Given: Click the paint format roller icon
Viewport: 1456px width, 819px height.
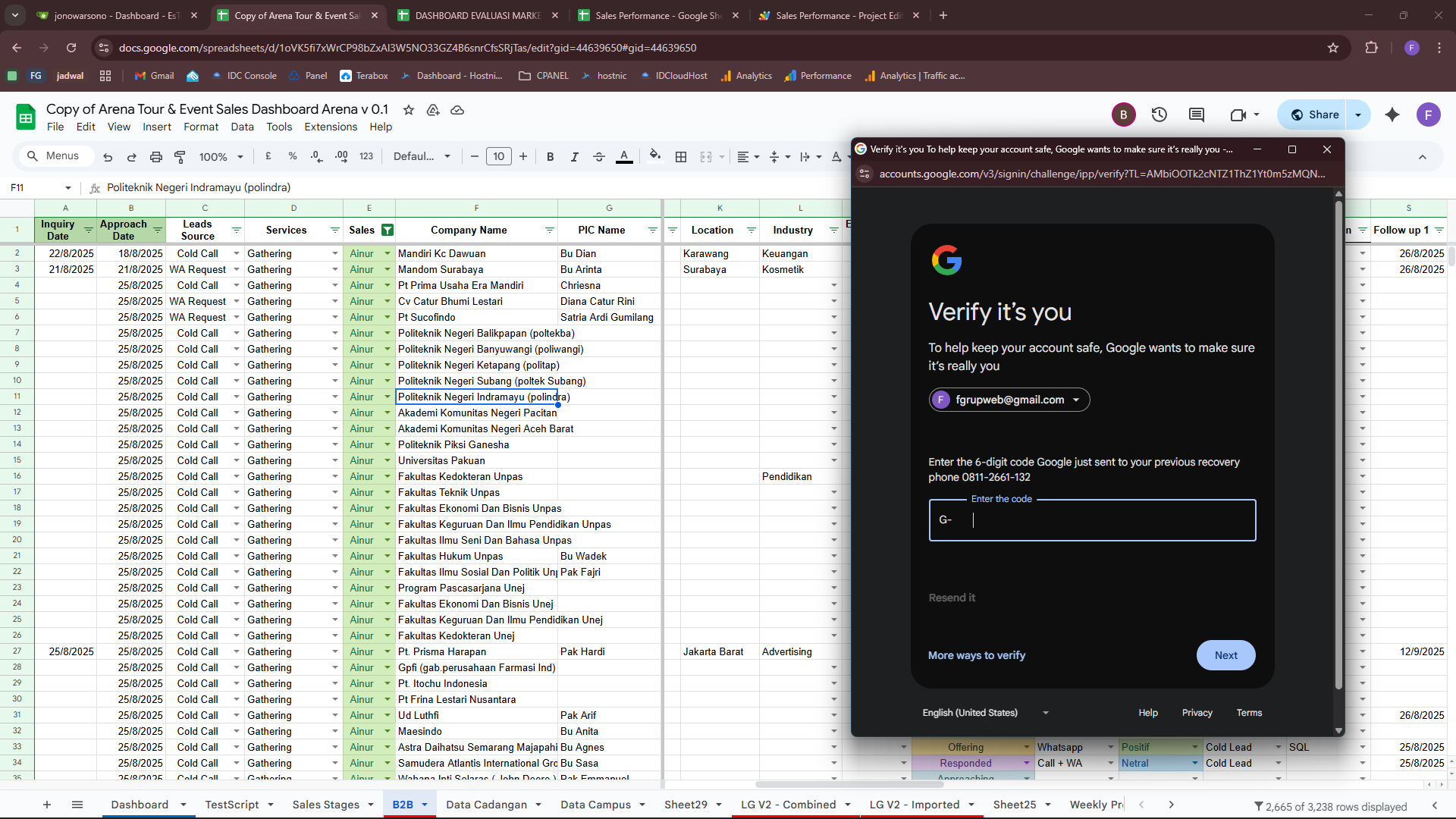Looking at the screenshot, I should pyautogui.click(x=180, y=157).
